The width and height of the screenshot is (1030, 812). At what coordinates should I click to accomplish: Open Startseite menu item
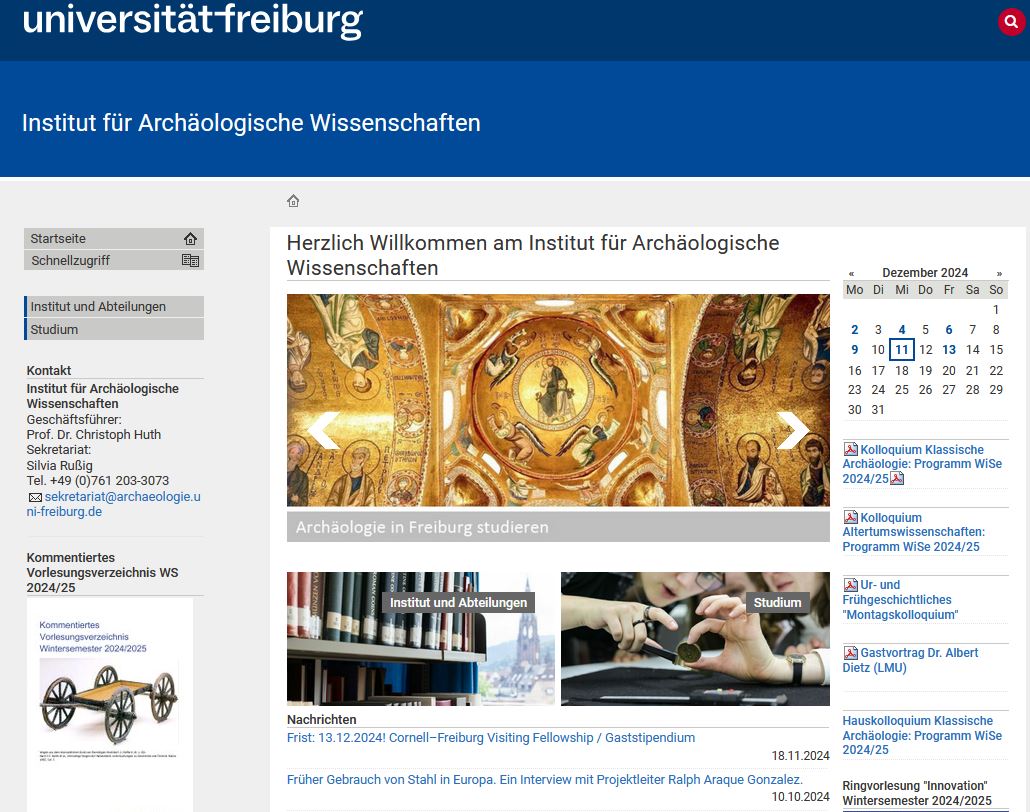114,238
